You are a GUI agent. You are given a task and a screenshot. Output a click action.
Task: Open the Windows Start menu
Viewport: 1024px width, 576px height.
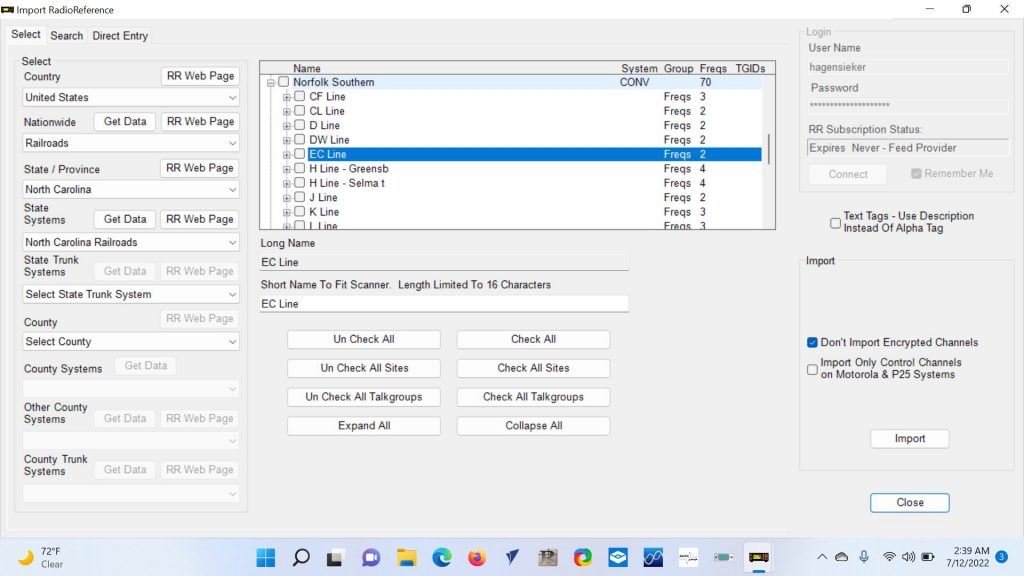click(265, 557)
